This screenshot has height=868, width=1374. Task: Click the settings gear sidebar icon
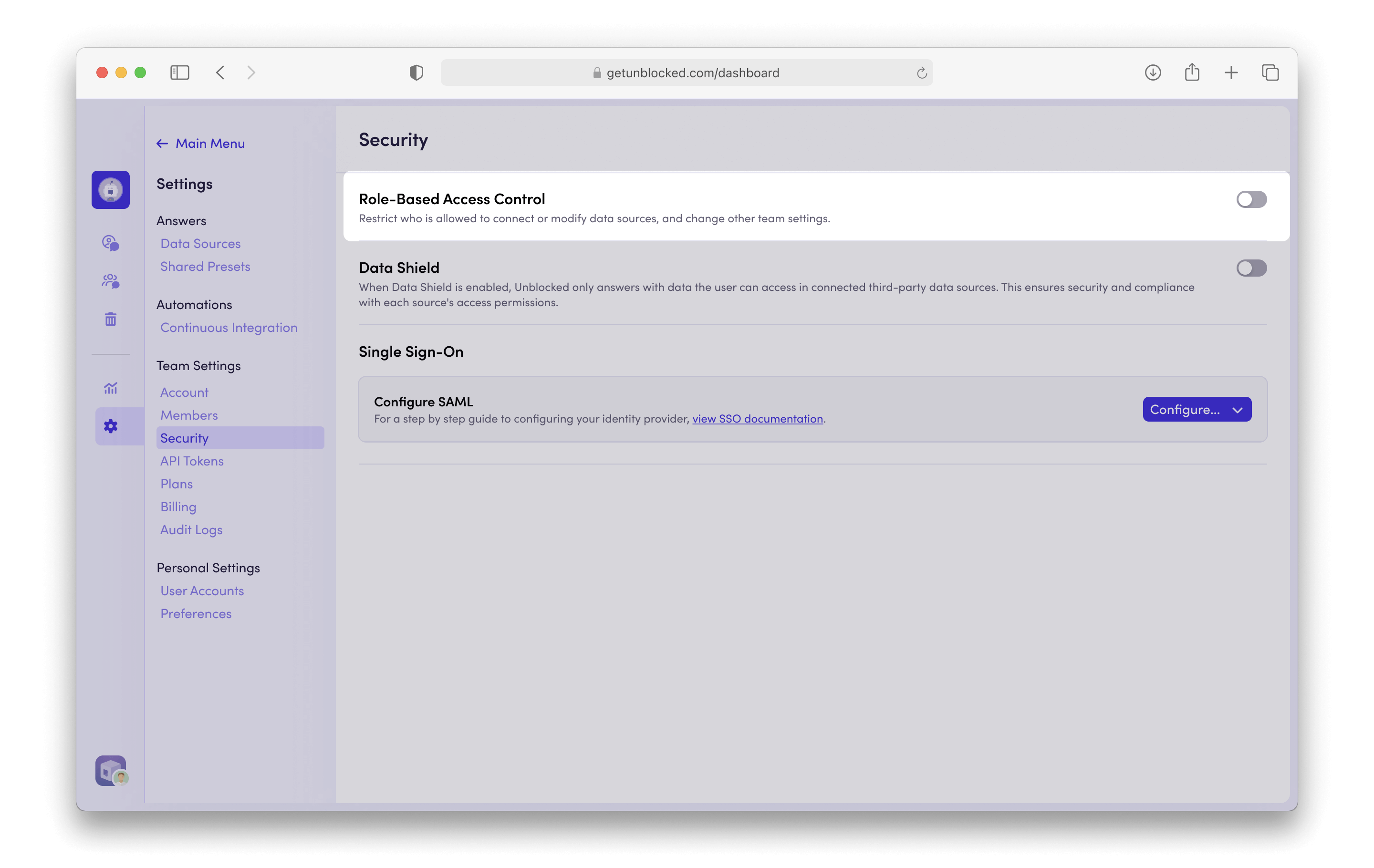point(110,426)
